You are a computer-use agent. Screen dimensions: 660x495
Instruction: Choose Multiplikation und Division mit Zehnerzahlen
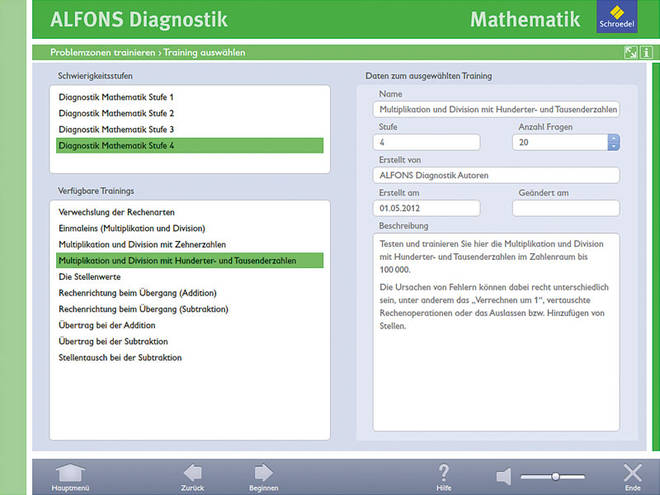point(190,245)
